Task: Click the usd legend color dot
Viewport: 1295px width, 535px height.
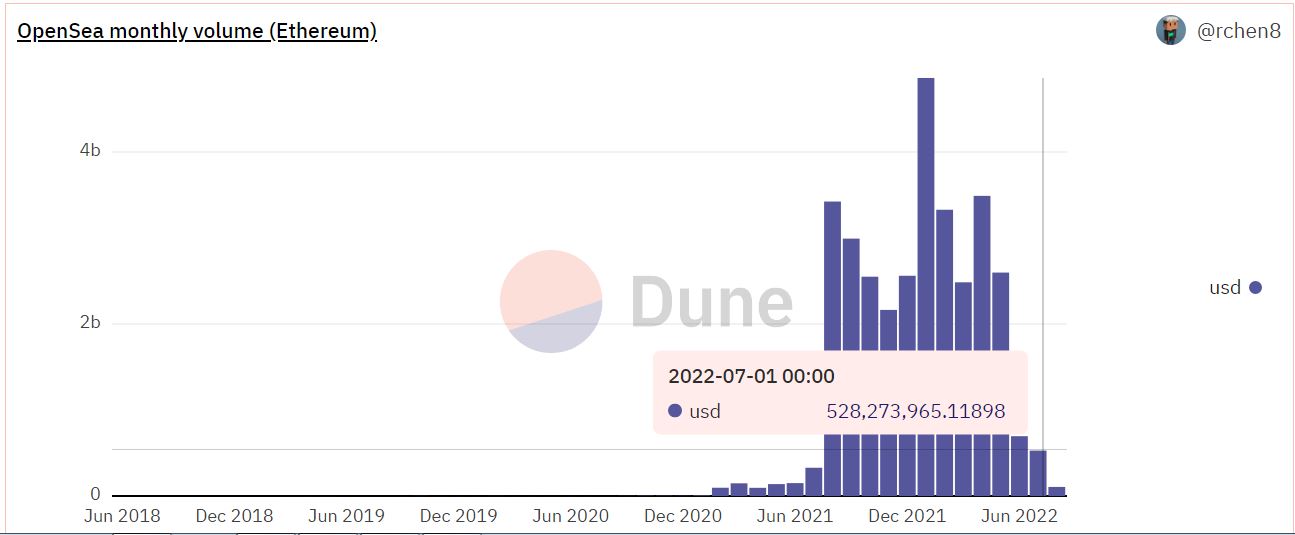Action: tap(1256, 288)
